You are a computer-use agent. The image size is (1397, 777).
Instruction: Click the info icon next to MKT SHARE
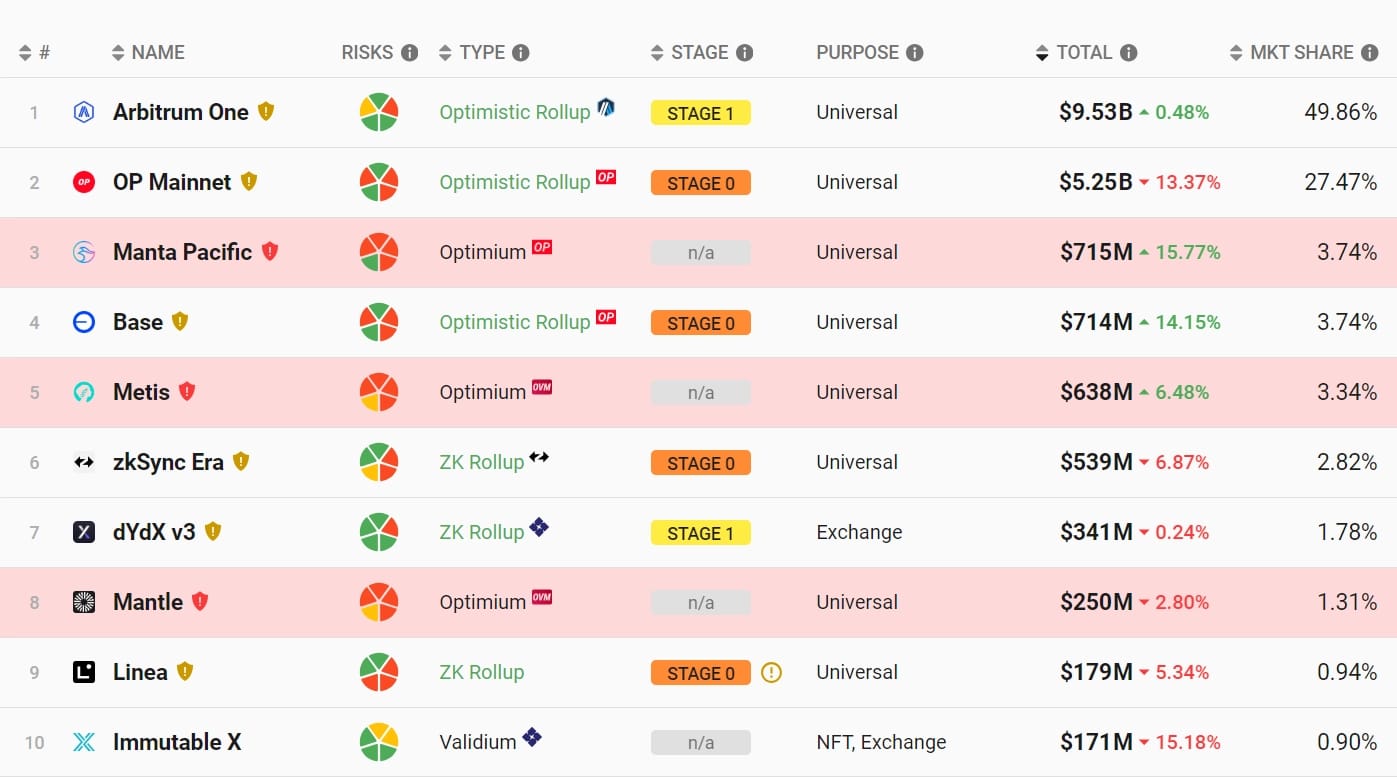(x=1369, y=53)
